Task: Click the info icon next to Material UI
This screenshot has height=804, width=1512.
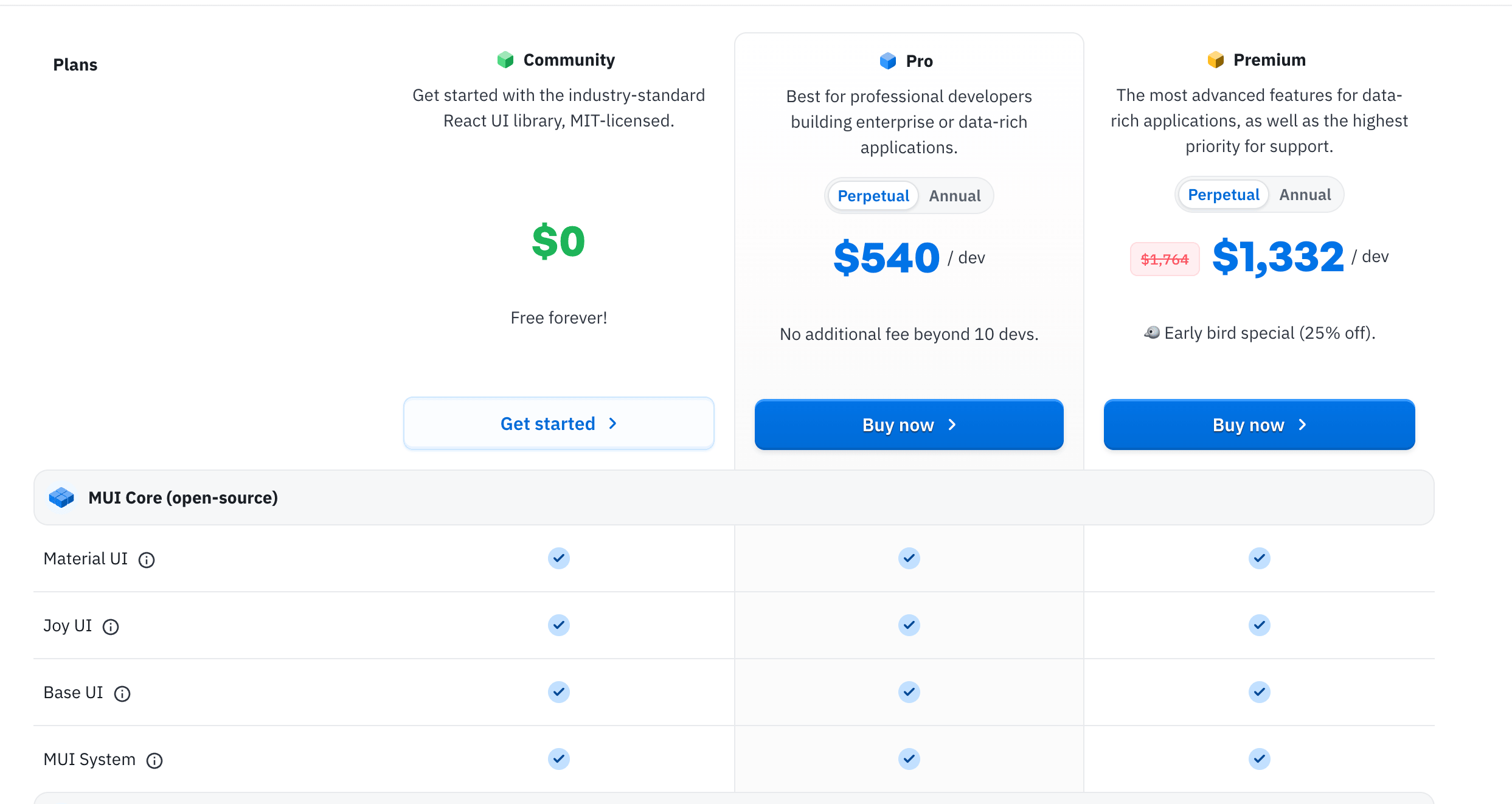Action: coord(147,560)
